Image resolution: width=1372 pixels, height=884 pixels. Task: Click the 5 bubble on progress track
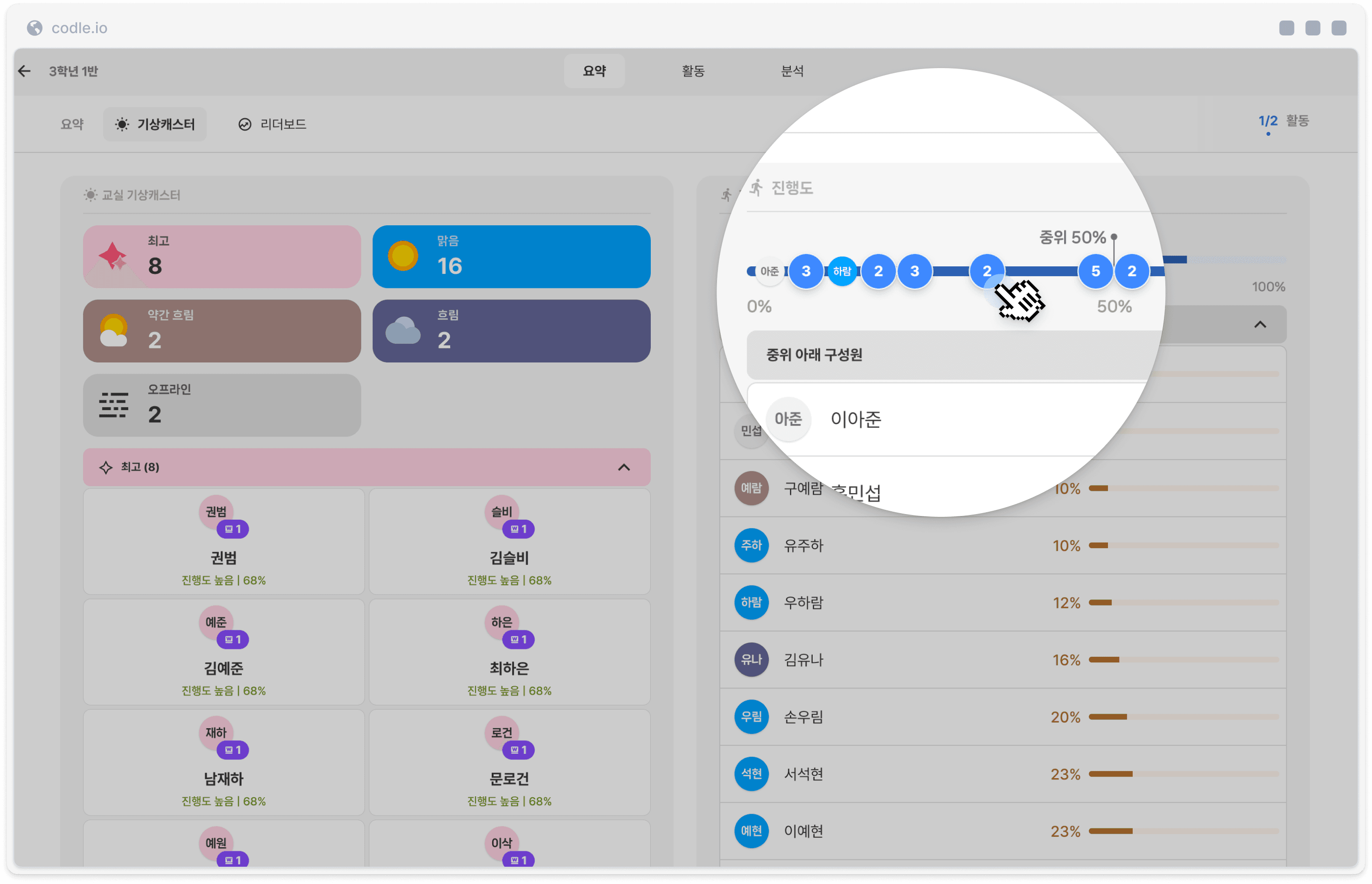tap(1095, 271)
